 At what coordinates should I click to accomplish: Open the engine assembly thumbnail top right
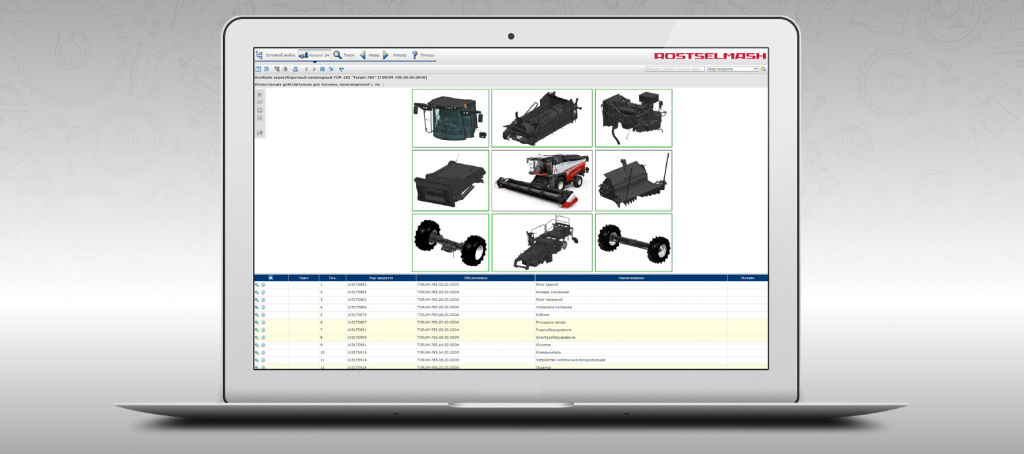(633, 118)
